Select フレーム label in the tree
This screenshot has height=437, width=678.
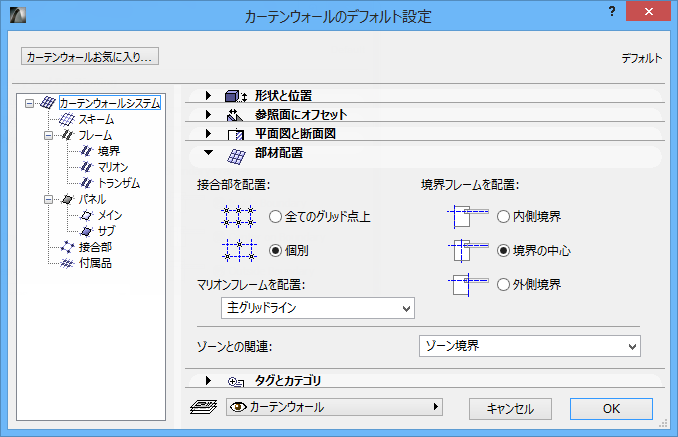pos(95,135)
